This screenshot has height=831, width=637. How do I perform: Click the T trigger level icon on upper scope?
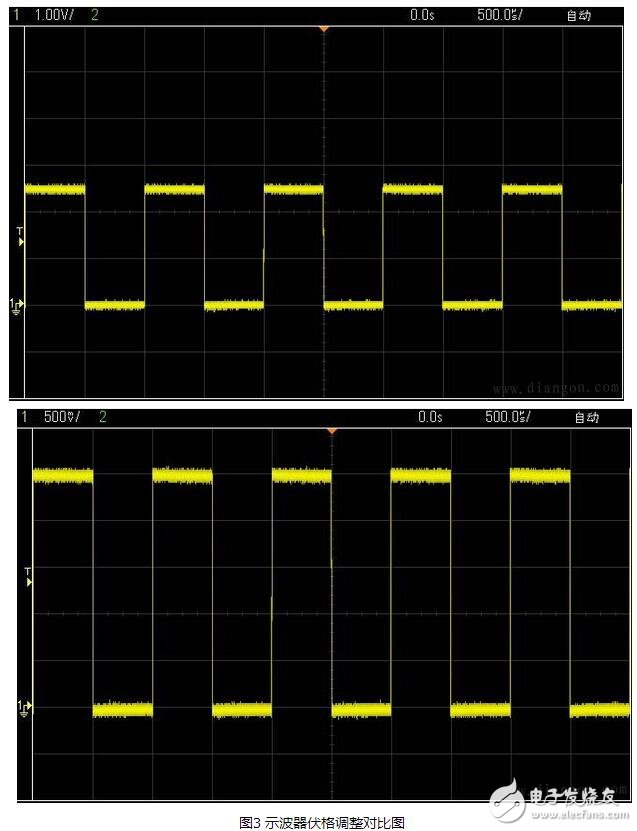pyautogui.click(x=19, y=237)
